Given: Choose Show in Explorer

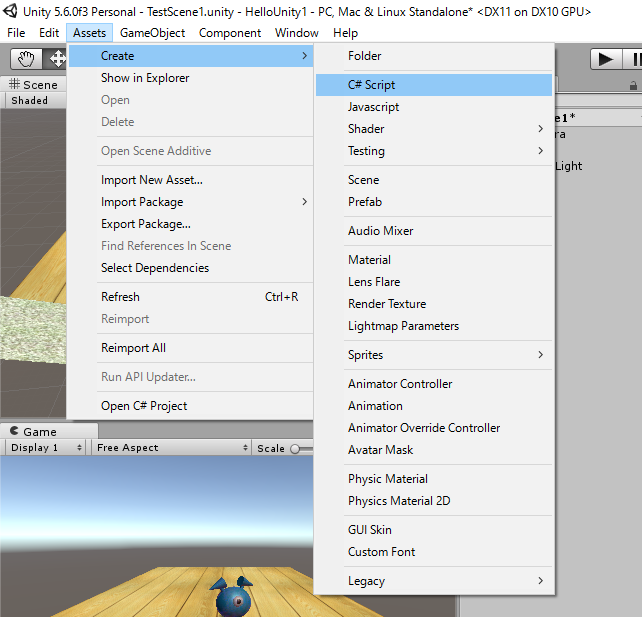Looking at the screenshot, I should [x=191, y=78].
